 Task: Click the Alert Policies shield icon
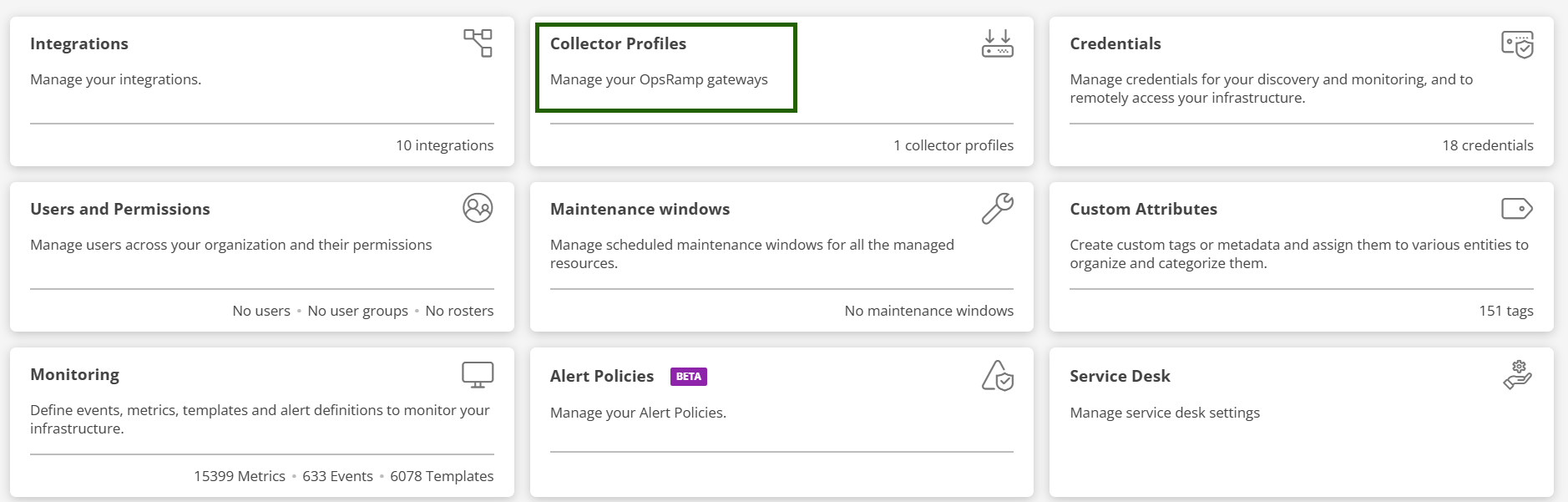[x=997, y=376]
